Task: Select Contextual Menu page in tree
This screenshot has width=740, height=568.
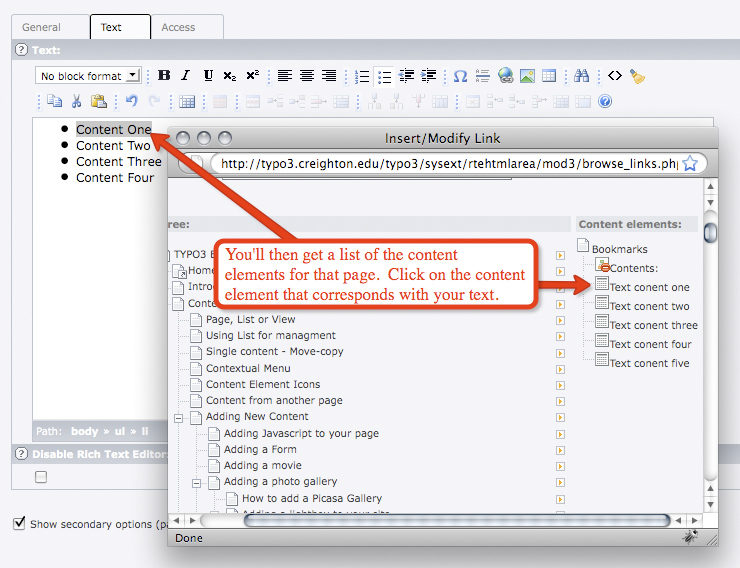Action: coord(248,368)
